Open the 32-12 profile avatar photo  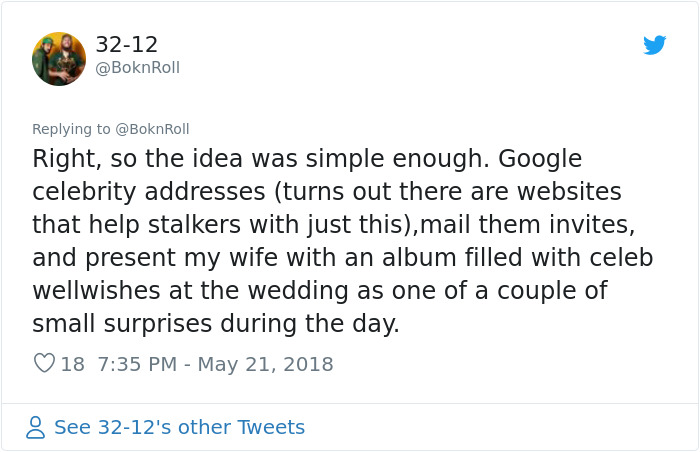(59, 59)
